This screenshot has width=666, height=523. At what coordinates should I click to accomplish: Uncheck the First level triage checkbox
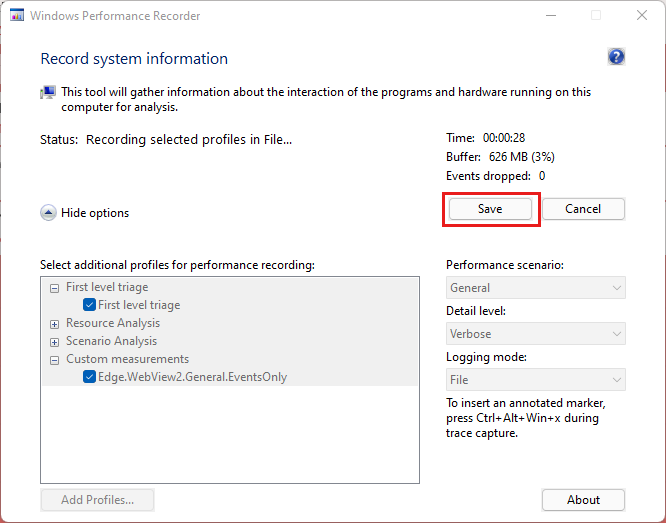(x=89, y=305)
